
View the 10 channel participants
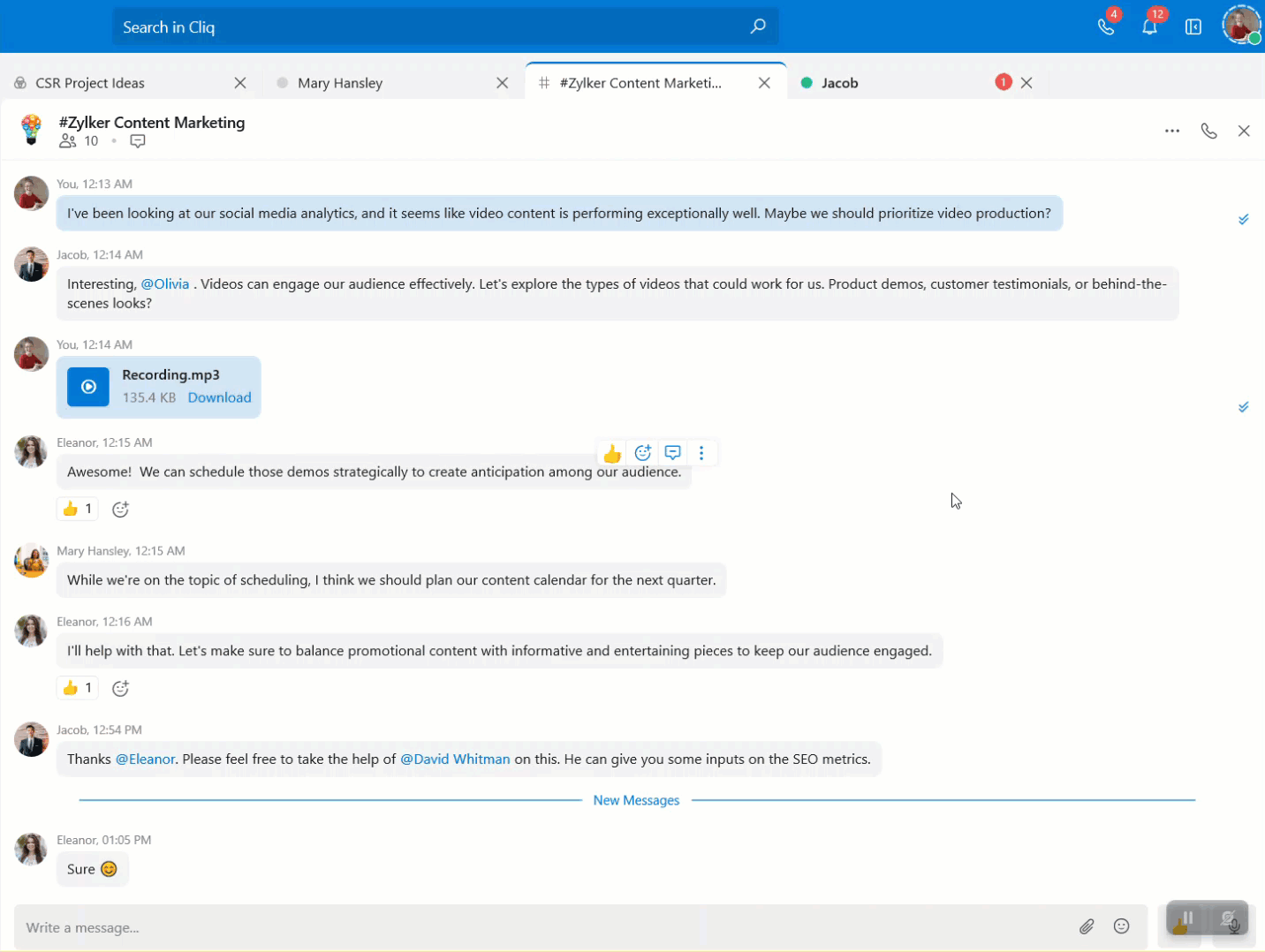[79, 141]
